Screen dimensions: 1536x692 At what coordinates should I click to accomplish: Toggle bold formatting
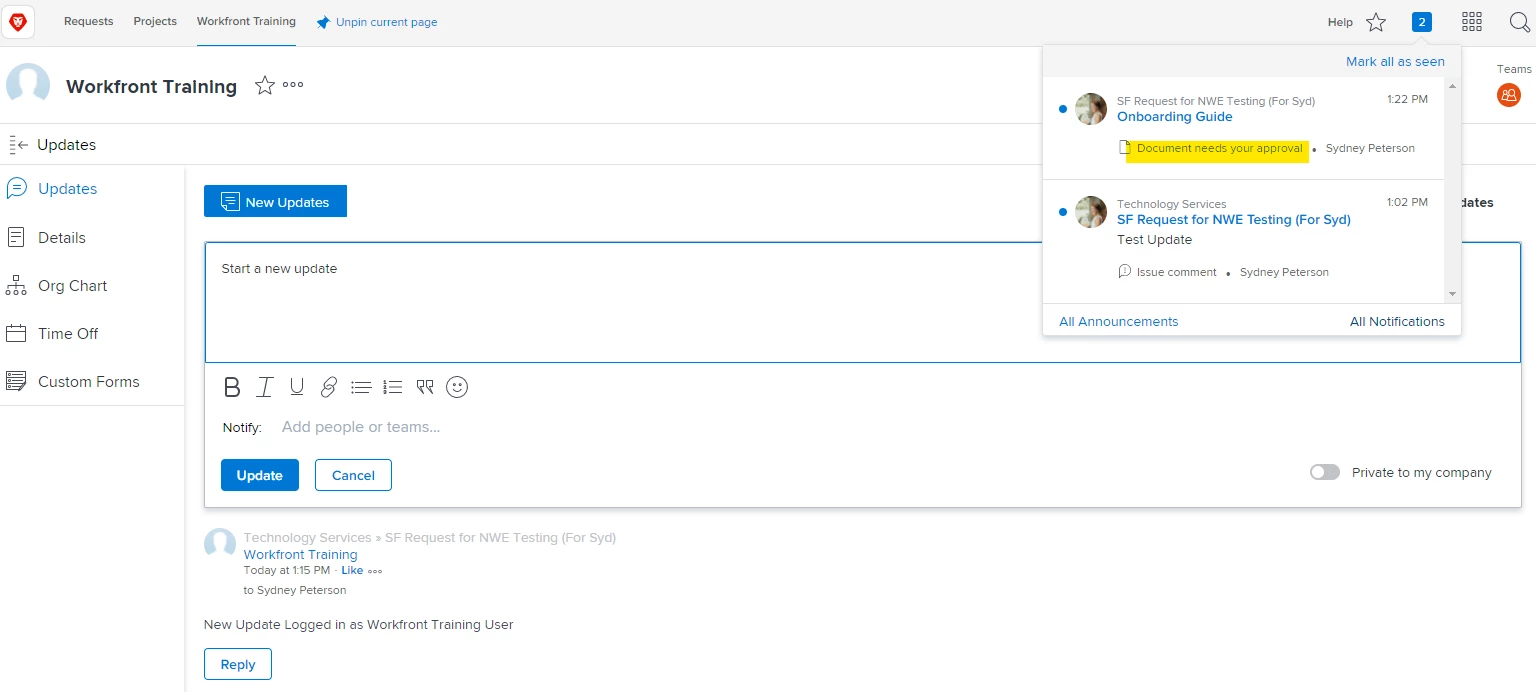click(232, 387)
